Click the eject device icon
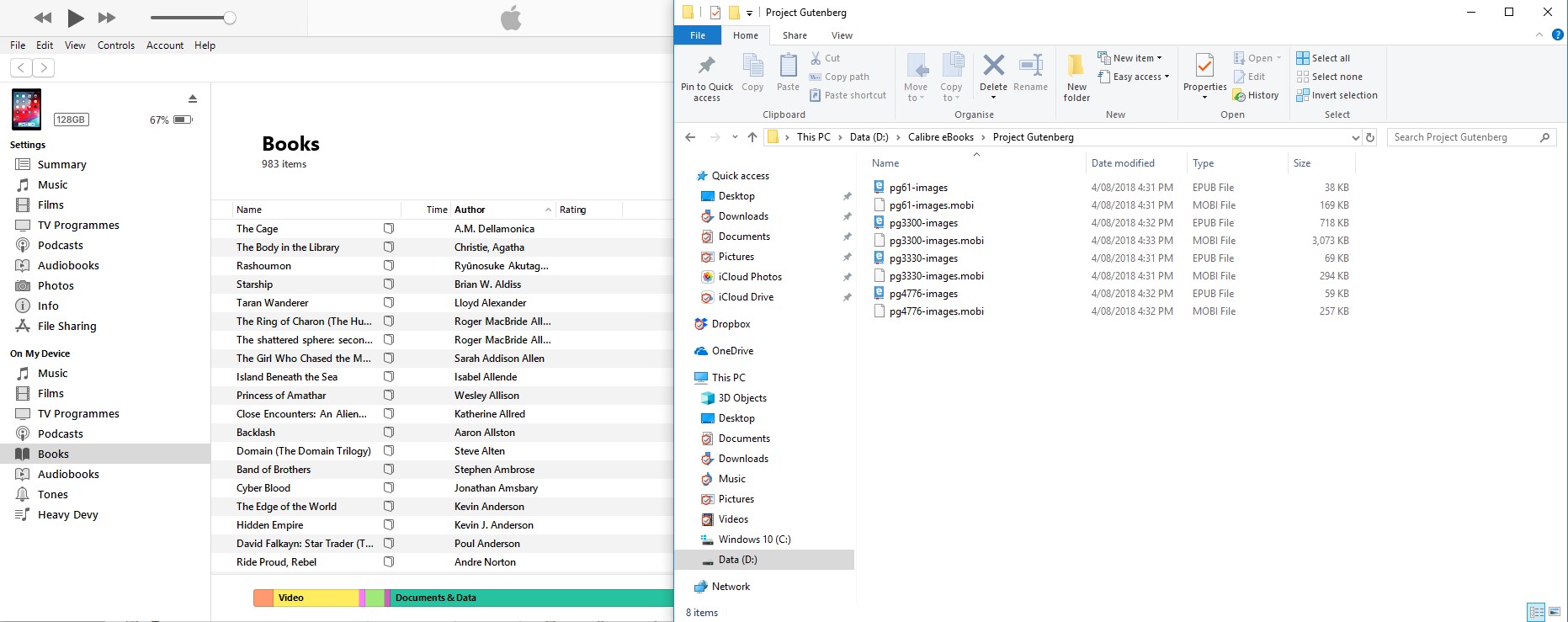Viewport: 1568px width, 622px height. [192, 99]
